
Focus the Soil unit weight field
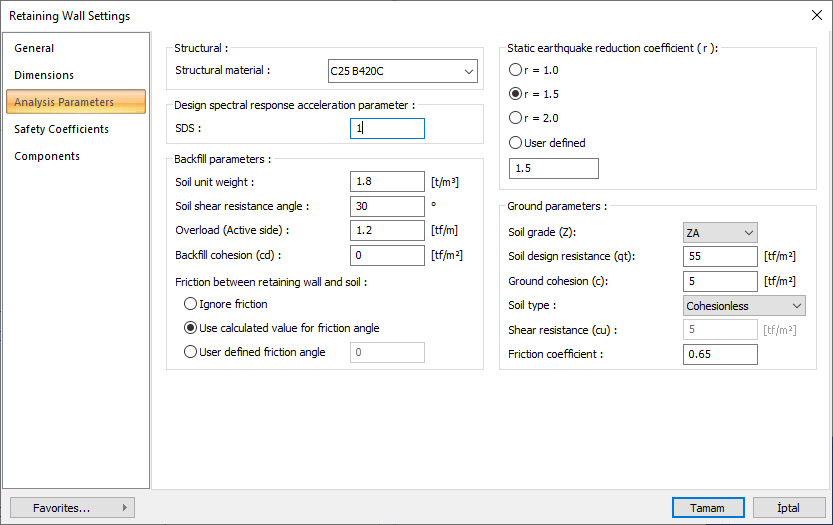387,182
